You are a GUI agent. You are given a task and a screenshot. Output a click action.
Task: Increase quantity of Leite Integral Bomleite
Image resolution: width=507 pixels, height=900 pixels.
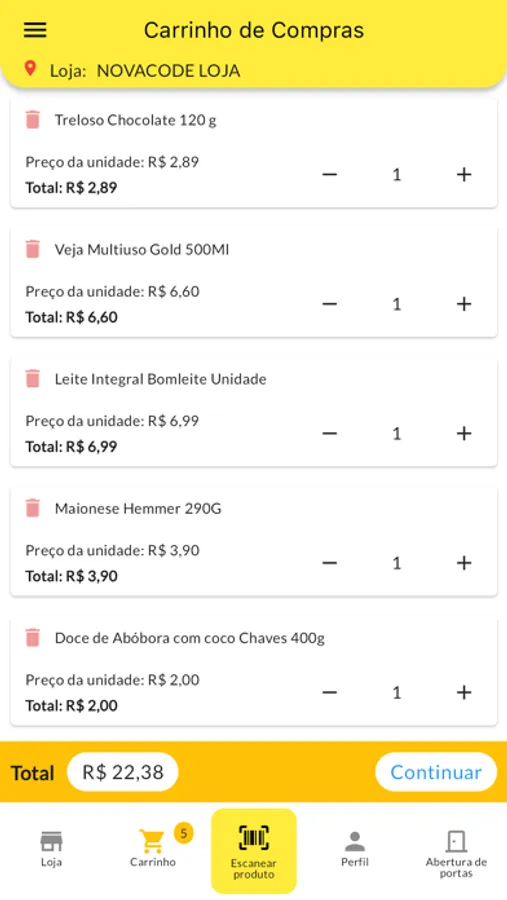[464, 433]
